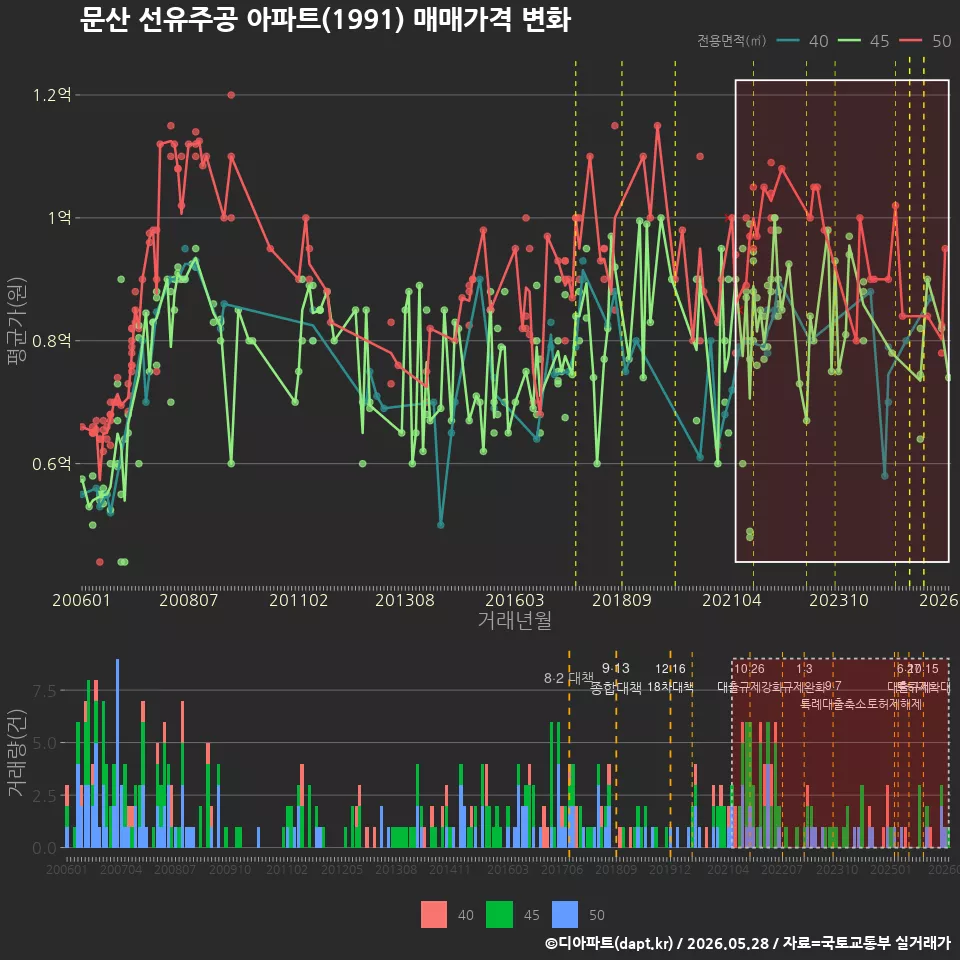Click the salmon 40 swatch in bottom legend
Image resolution: width=960 pixels, height=960 pixels.
(x=433, y=915)
